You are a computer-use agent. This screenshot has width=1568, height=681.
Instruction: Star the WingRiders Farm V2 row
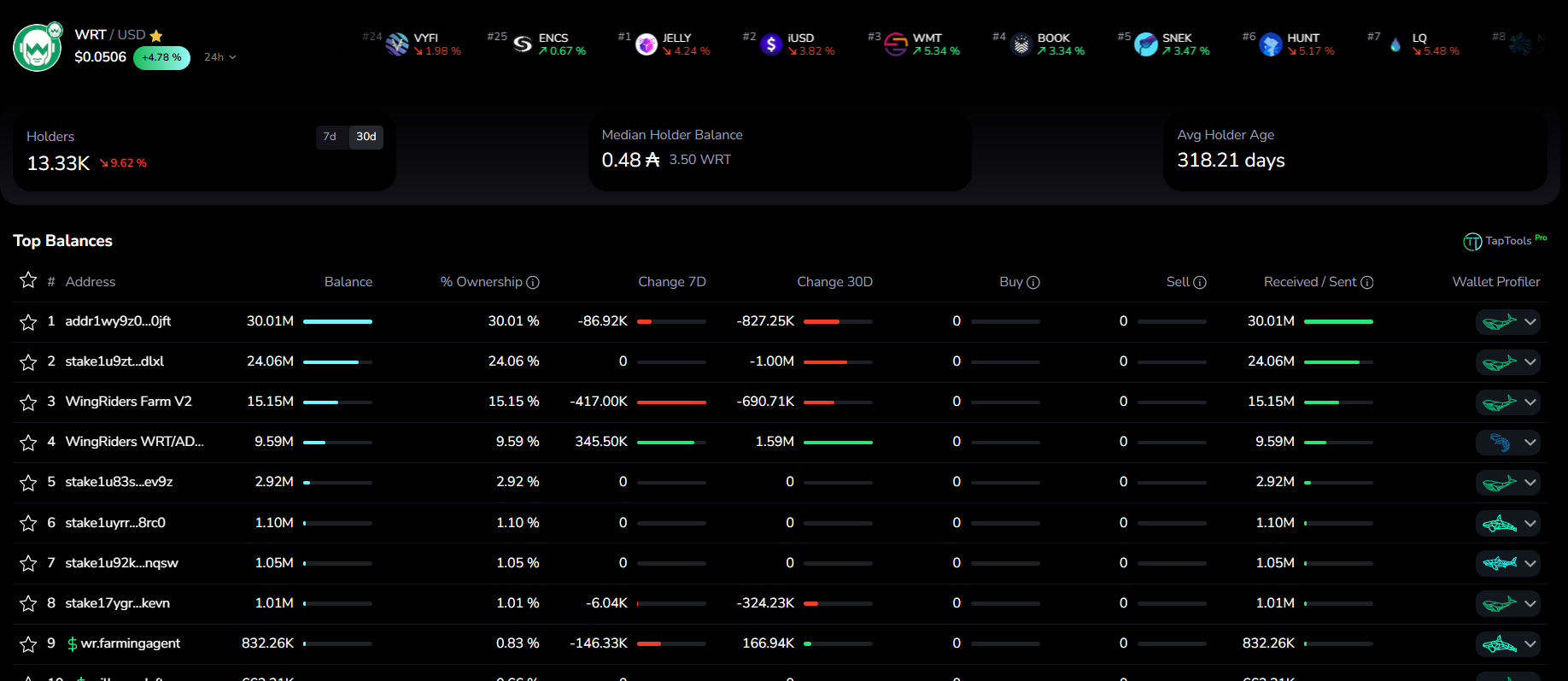pos(28,402)
